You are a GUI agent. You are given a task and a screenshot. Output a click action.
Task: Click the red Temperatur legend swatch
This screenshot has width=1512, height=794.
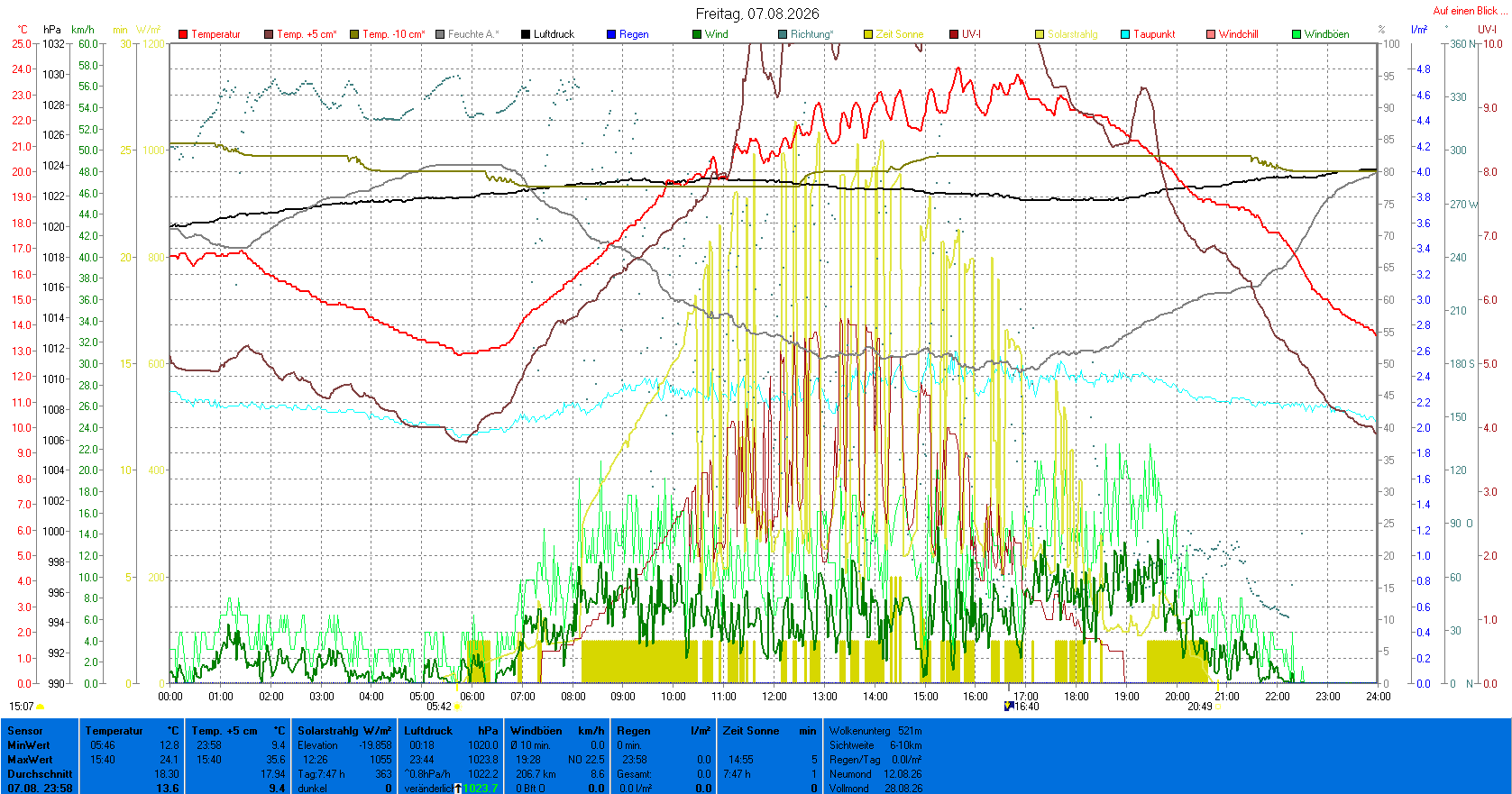(x=183, y=34)
